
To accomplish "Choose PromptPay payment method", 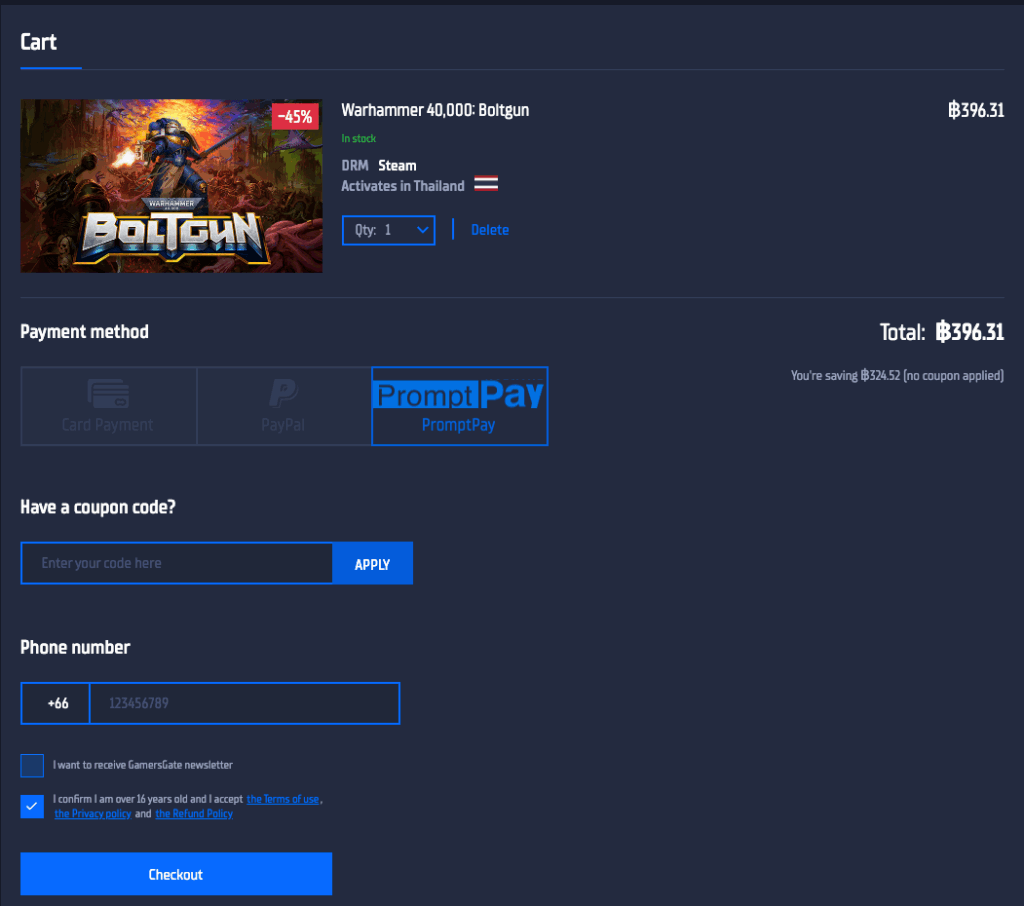I will coord(460,406).
